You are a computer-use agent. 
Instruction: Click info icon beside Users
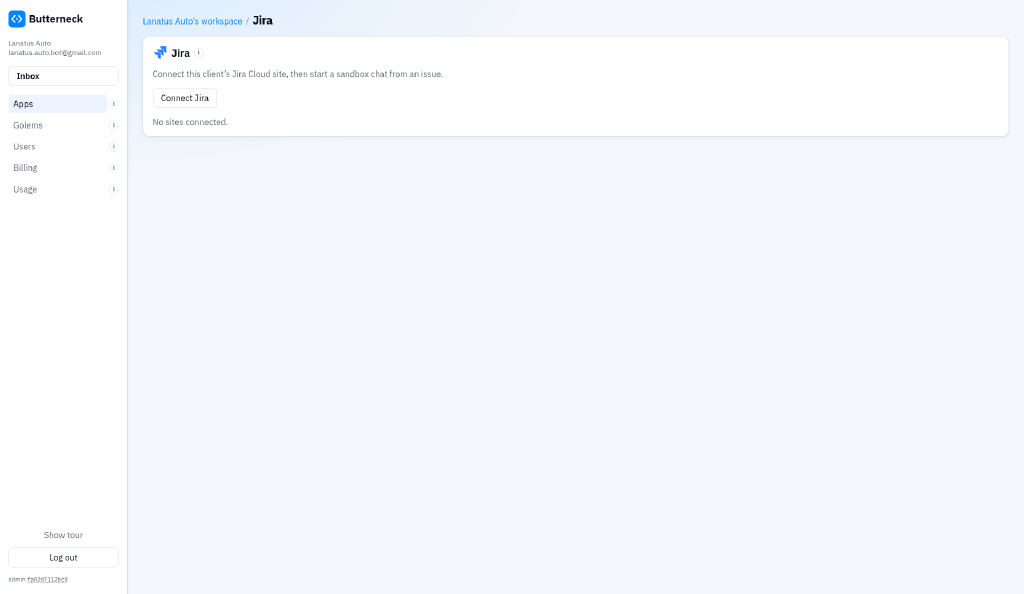click(114, 147)
